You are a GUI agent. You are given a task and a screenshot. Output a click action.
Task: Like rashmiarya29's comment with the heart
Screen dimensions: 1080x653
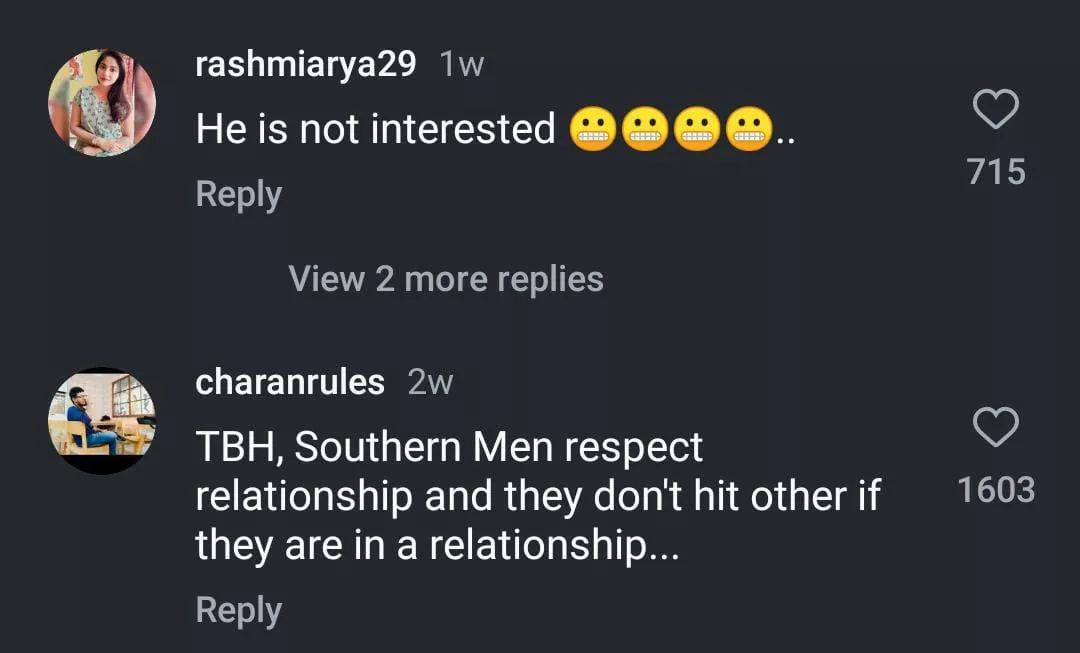[x=995, y=110]
